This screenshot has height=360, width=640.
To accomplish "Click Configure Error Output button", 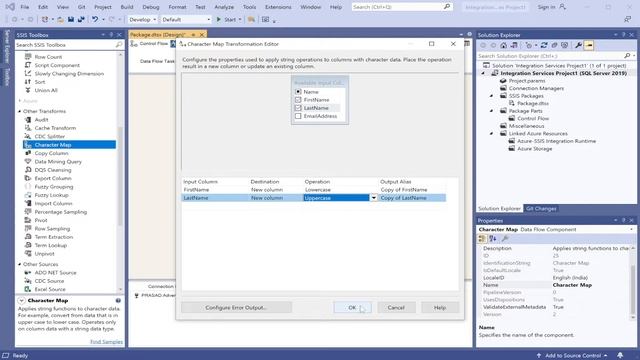I will [236, 307].
